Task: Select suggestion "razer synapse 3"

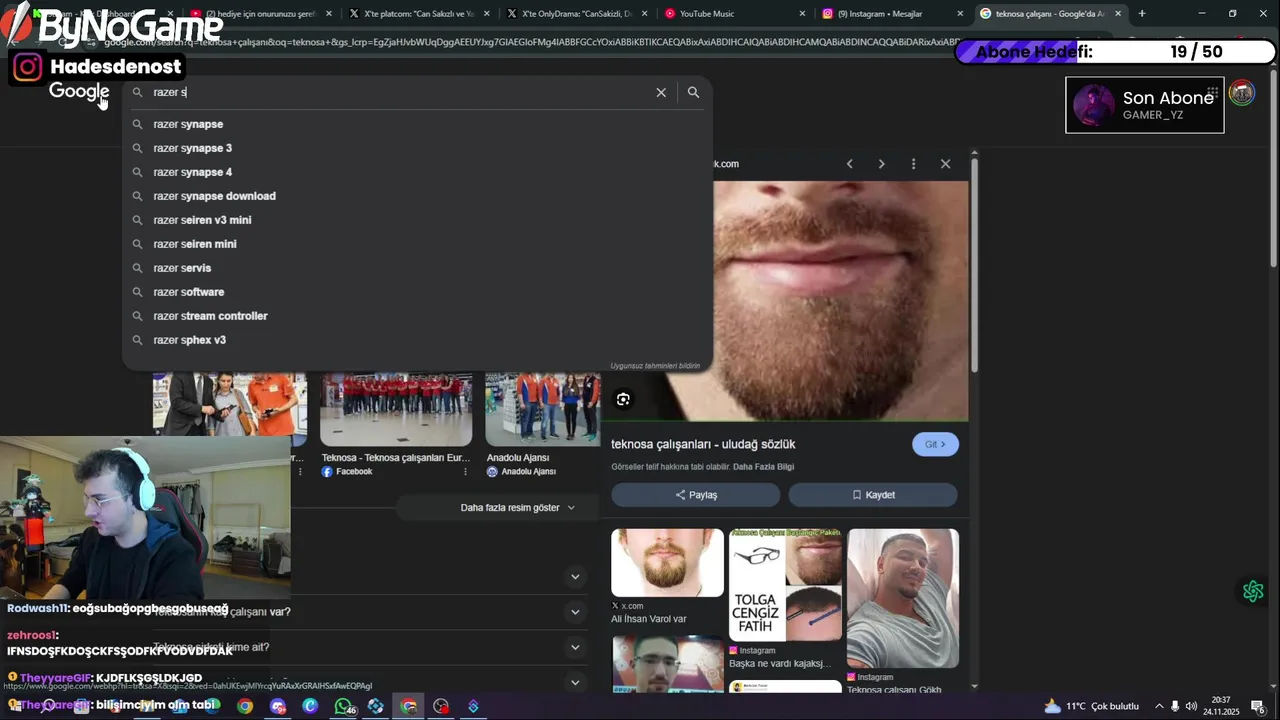Action: [417, 148]
